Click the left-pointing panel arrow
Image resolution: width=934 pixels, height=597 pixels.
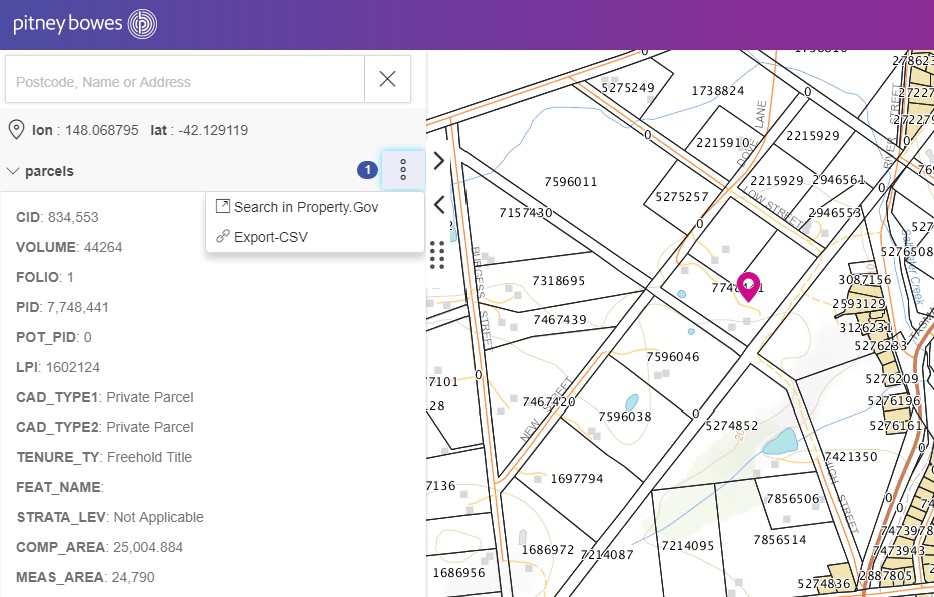pyautogui.click(x=438, y=204)
